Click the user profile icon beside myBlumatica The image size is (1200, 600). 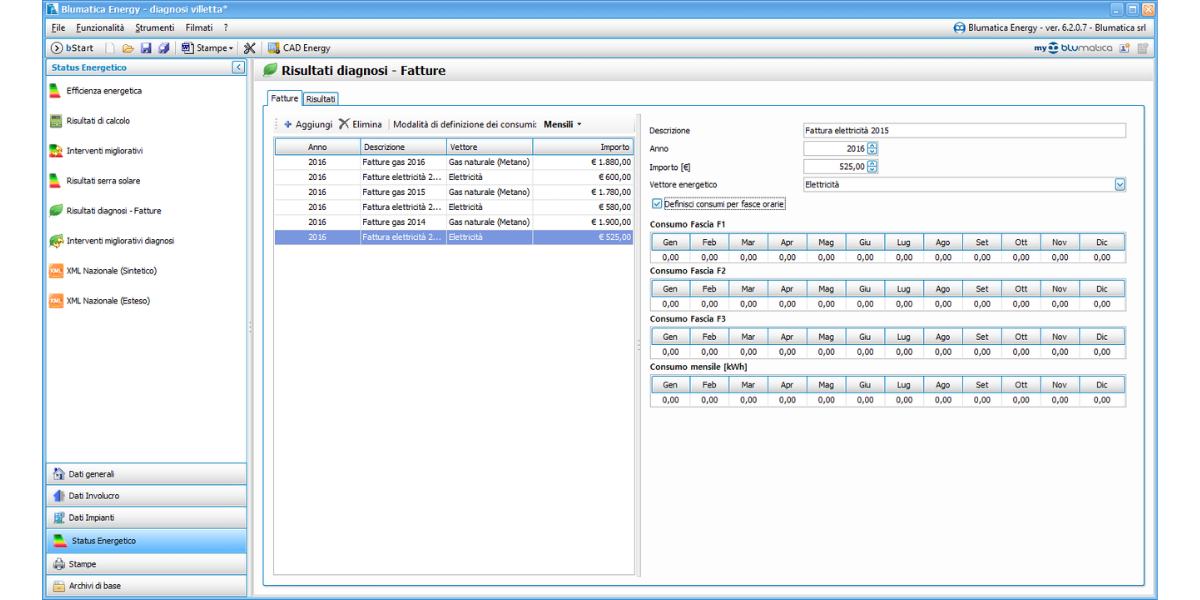point(1125,48)
